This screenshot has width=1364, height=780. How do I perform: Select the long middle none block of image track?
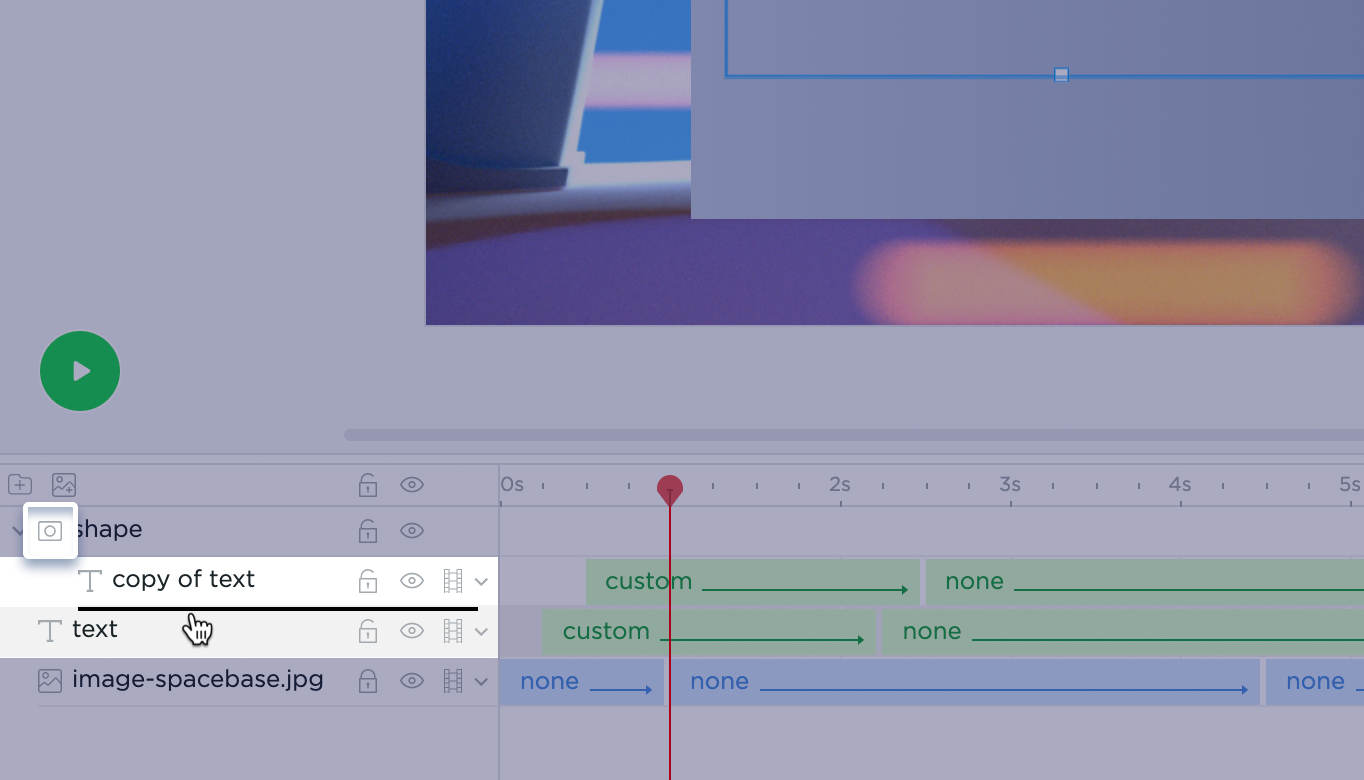pos(965,682)
